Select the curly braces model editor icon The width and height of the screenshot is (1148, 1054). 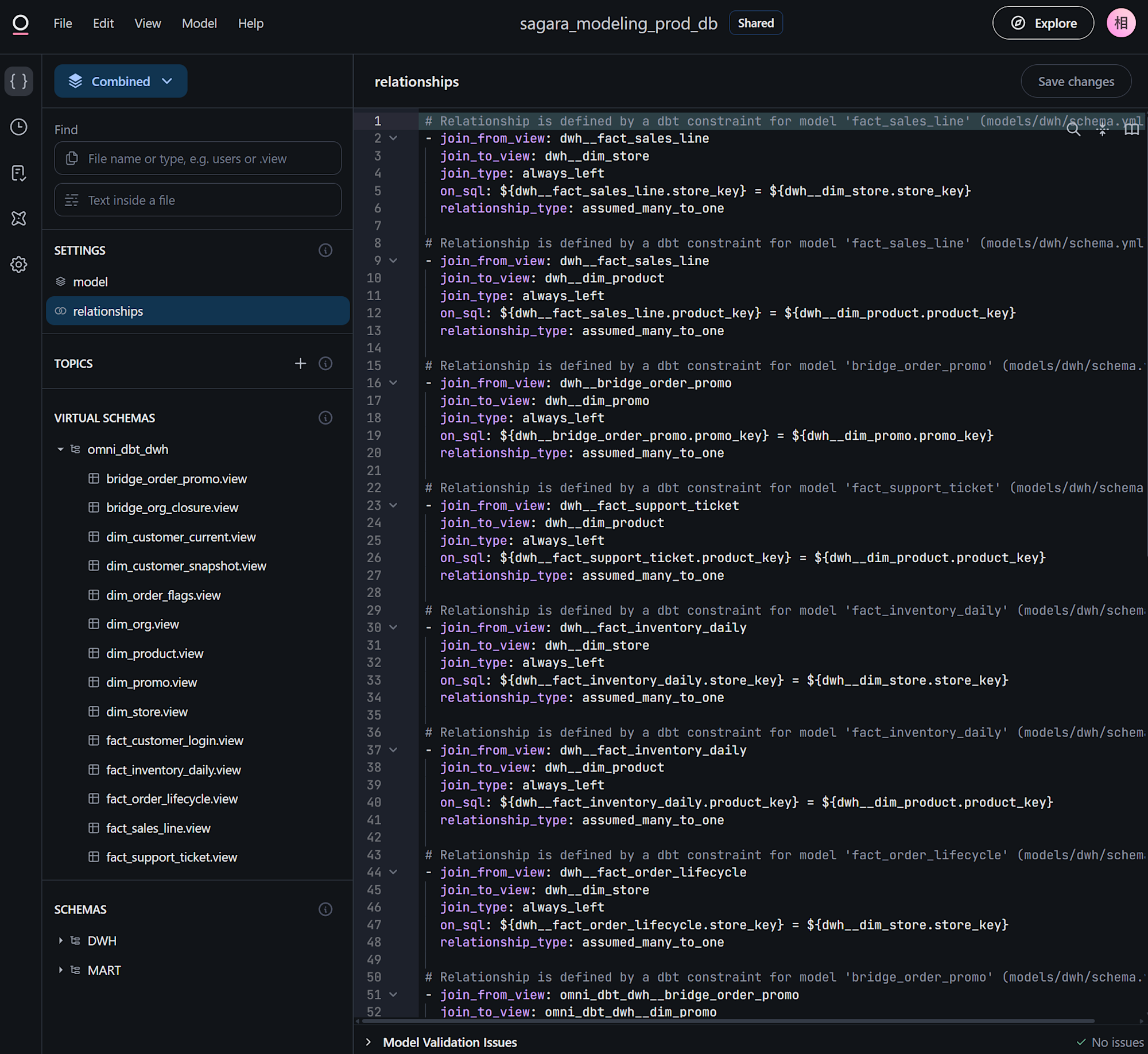click(x=19, y=81)
